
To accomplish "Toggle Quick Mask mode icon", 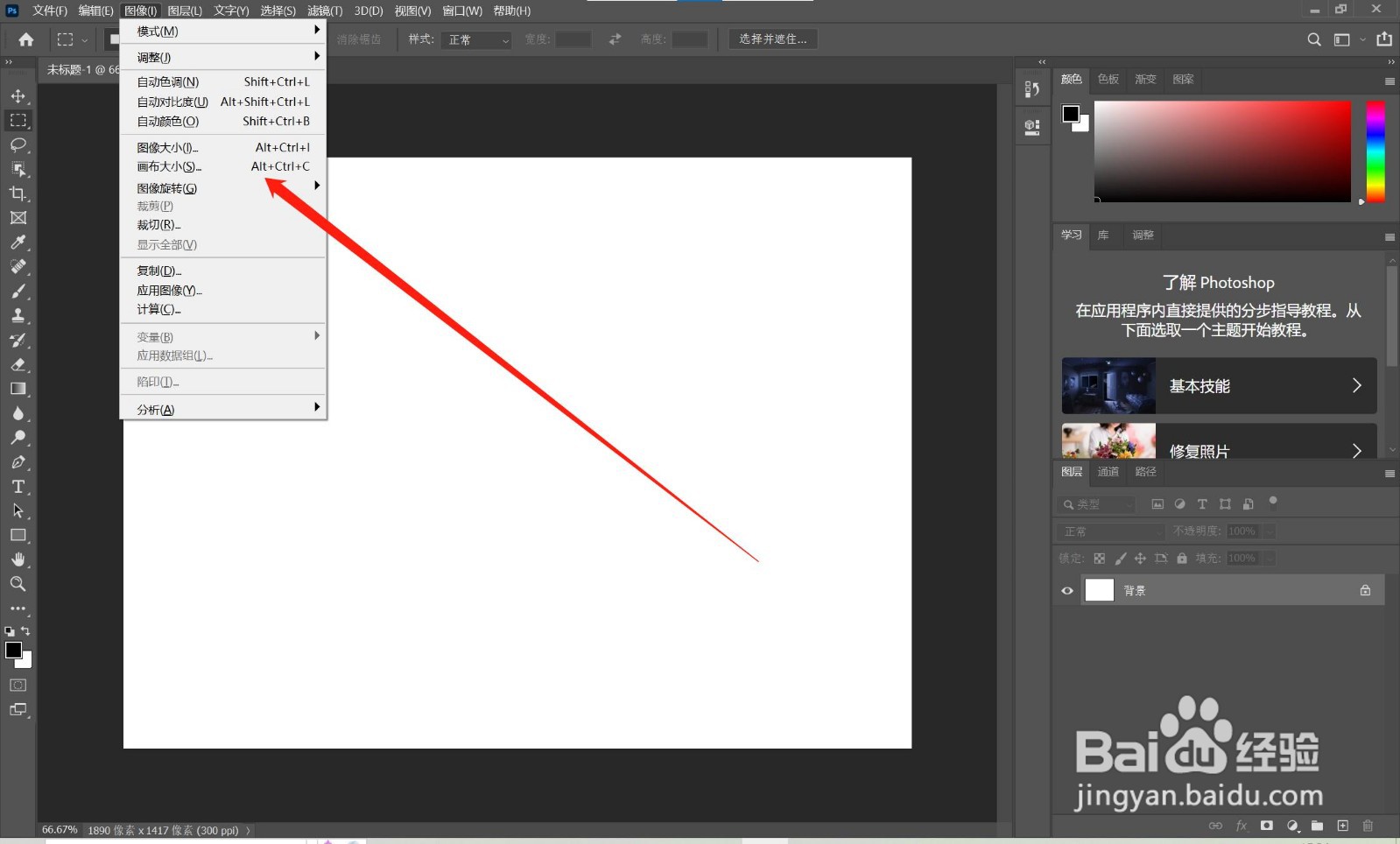I will [x=18, y=686].
